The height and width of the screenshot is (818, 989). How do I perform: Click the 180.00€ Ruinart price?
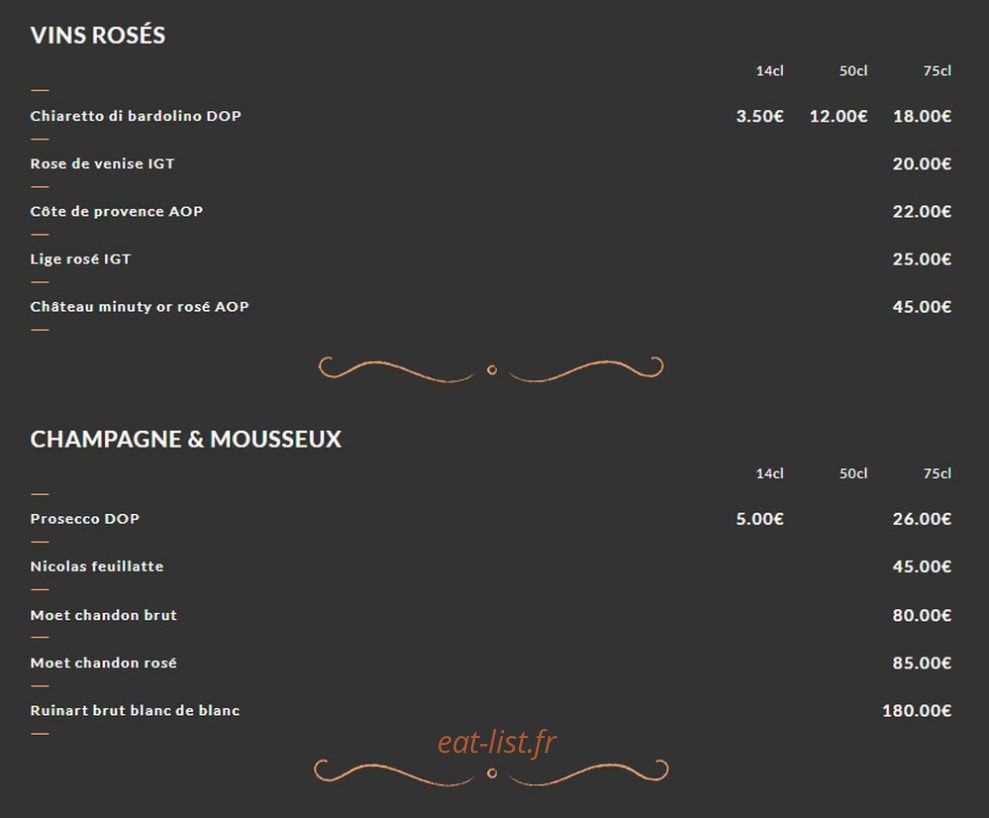pyautogui.click(x=916, y=711)
